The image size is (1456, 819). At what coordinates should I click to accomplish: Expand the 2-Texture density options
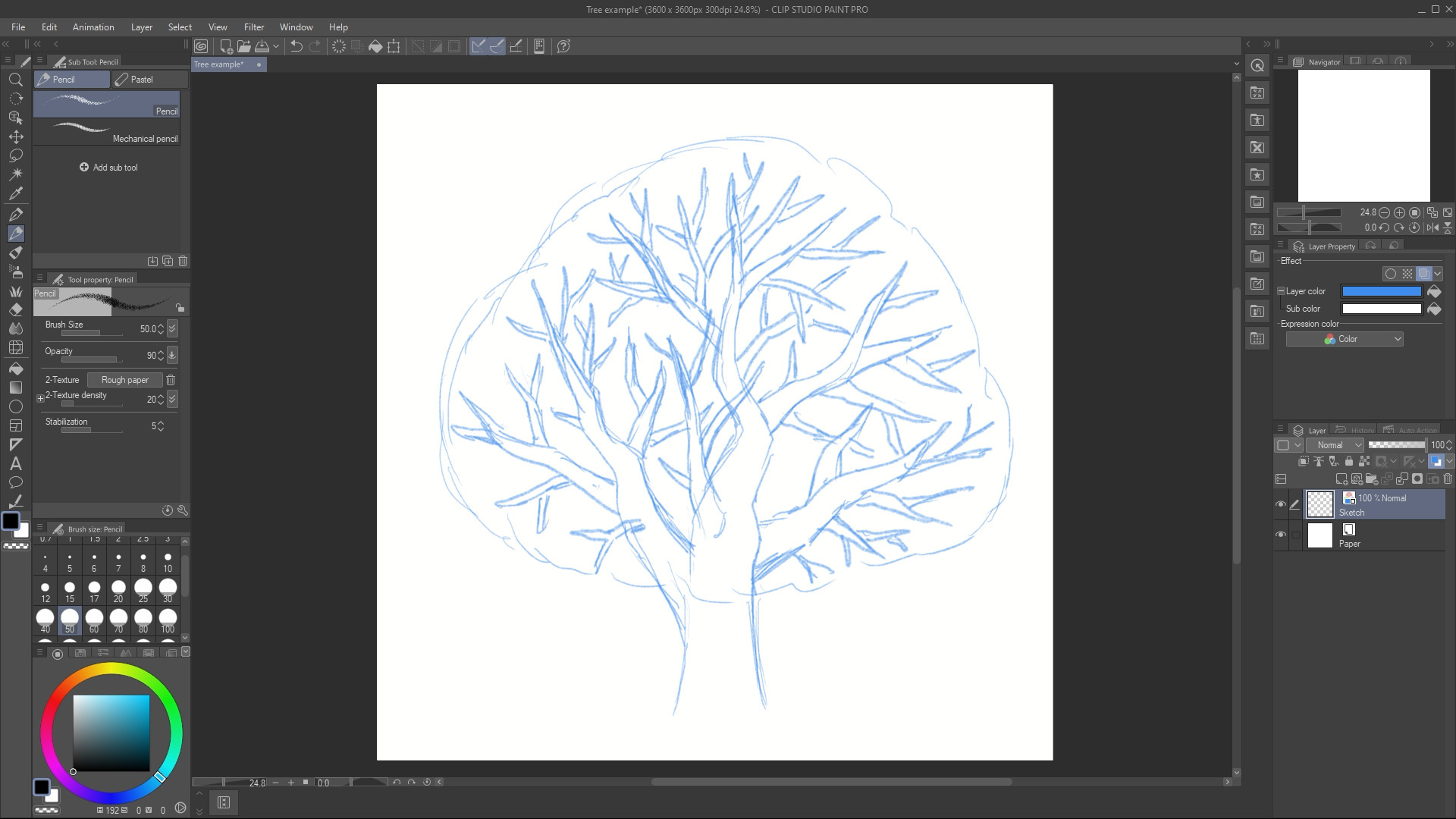coord(41,398)
